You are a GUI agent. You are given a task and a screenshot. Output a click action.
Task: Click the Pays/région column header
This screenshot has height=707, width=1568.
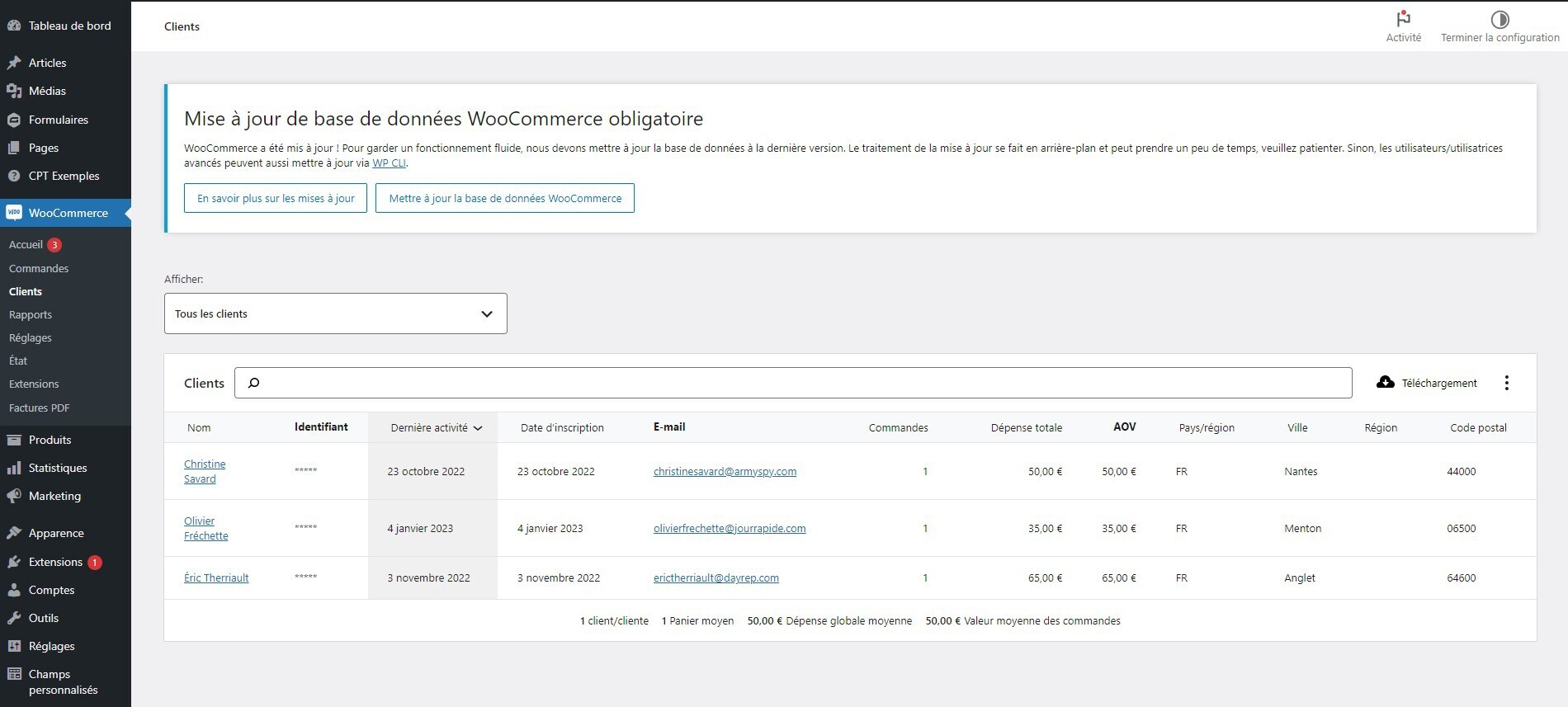[x=1207, y=427]
